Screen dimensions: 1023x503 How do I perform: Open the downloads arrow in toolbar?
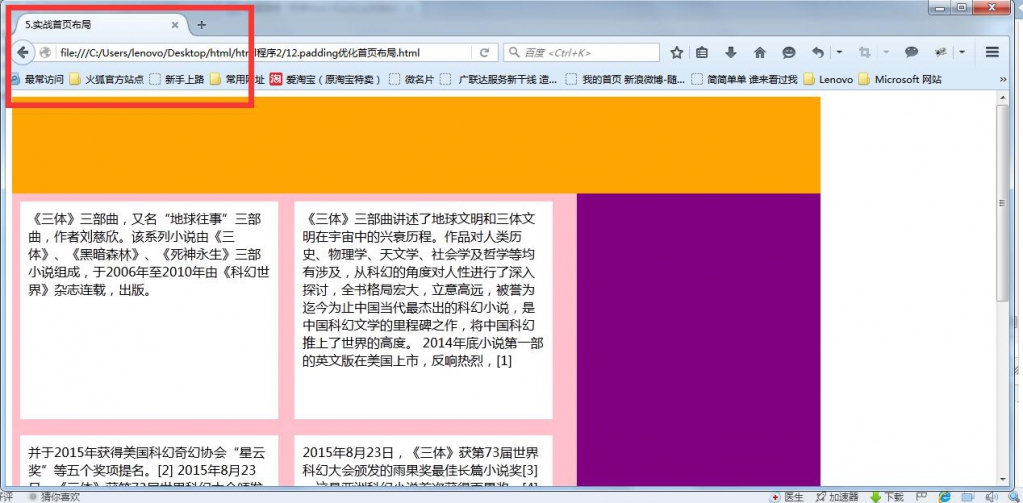coord(731,53)
